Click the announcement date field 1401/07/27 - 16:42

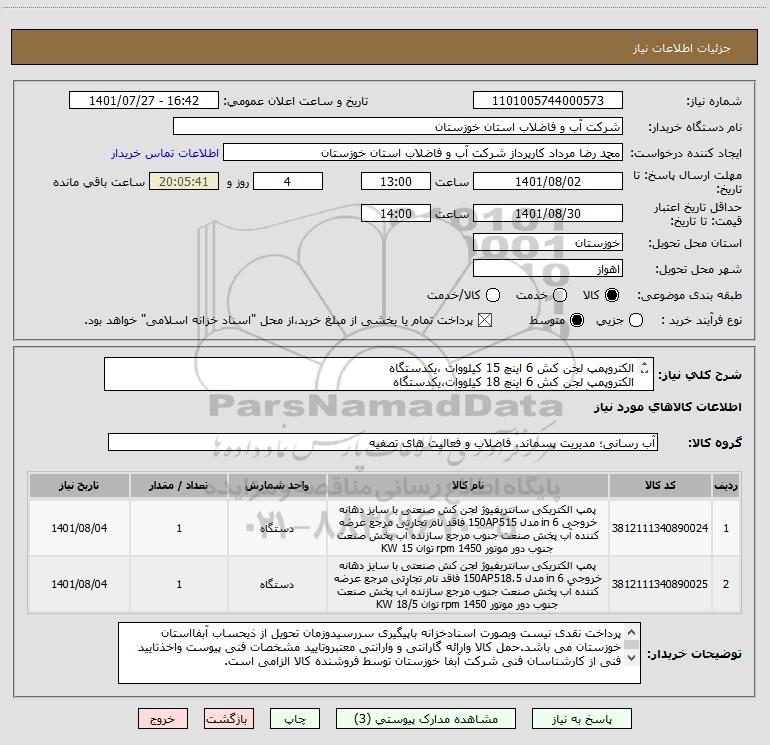pyautogui.click(x=144, y=100)
